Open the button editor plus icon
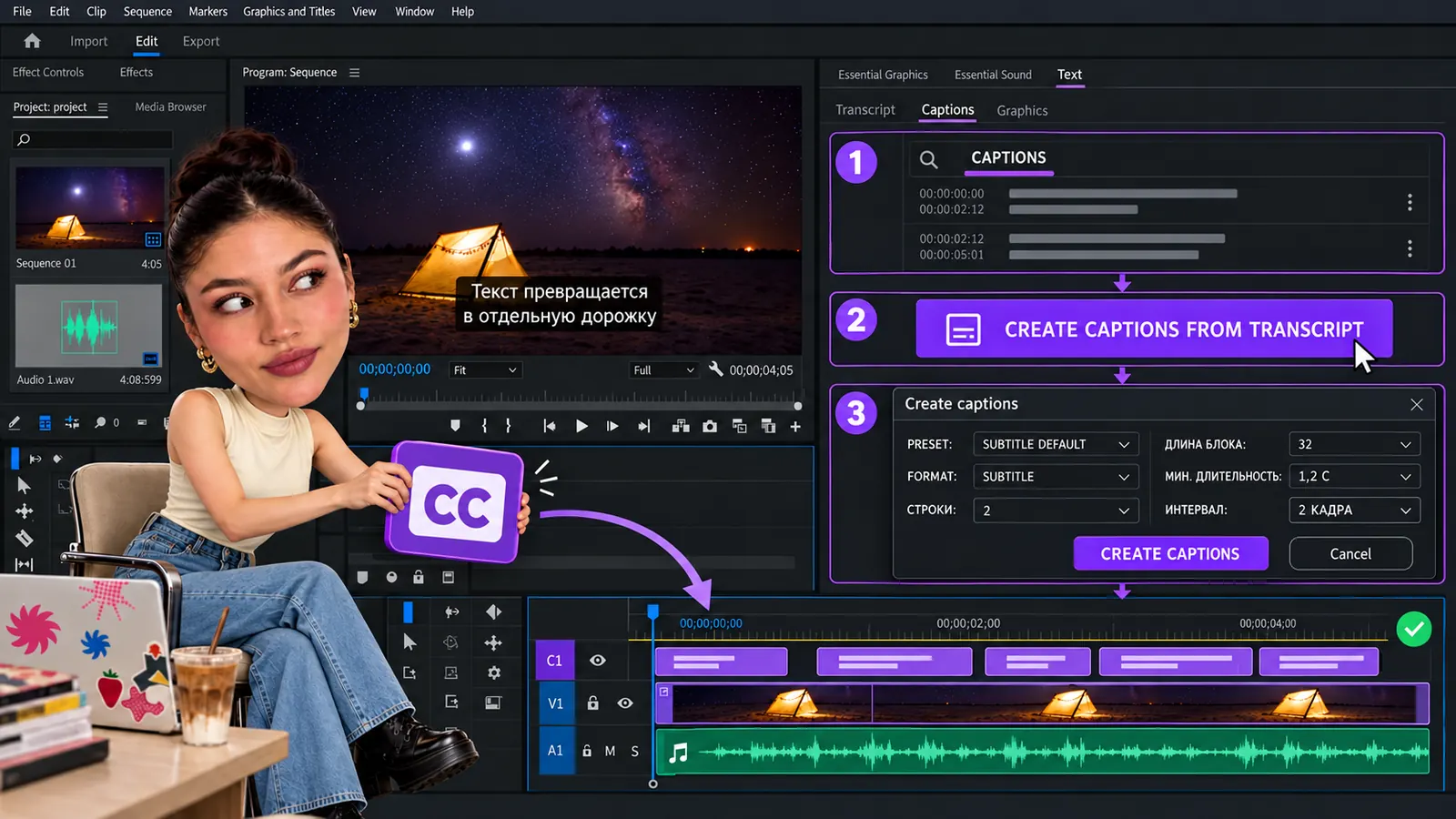1456x819 pixels. click(795, 426)
